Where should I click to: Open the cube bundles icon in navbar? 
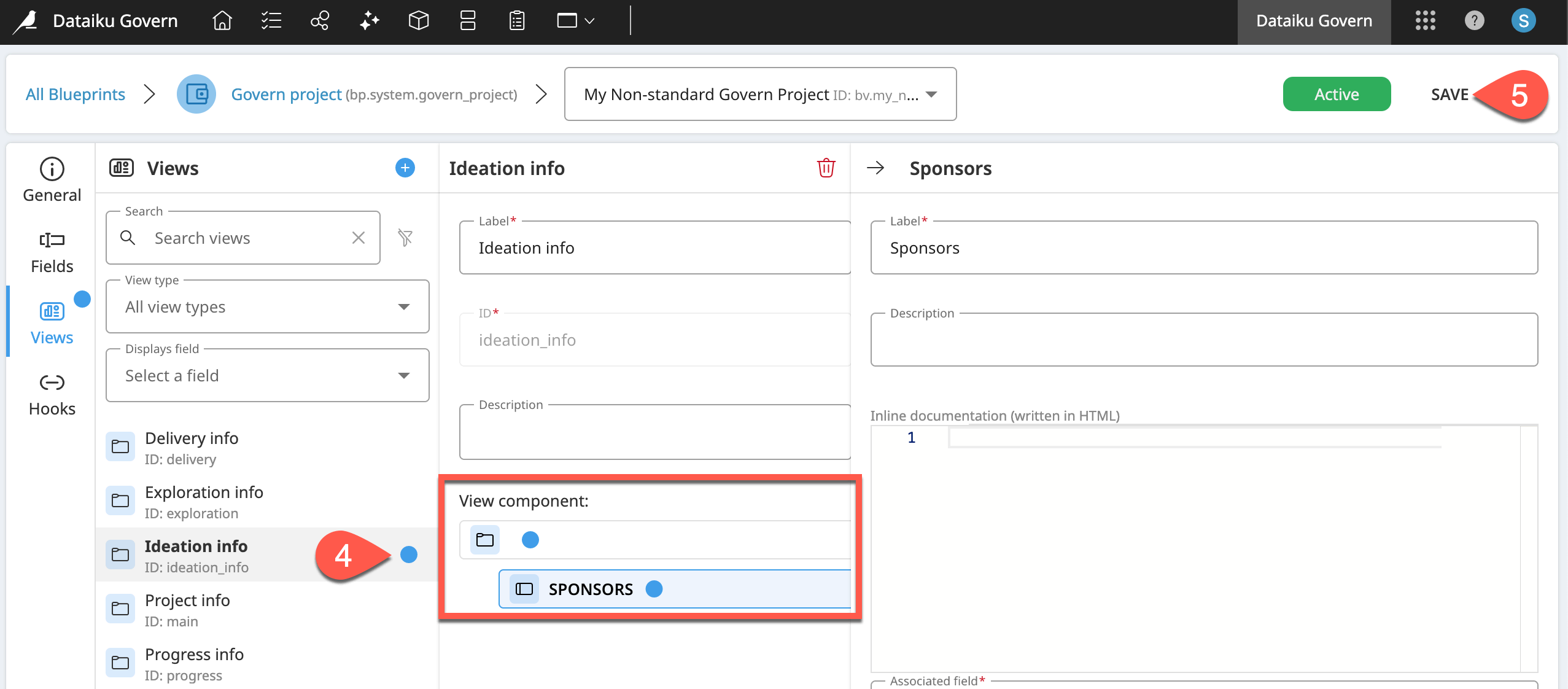pyautogui.click(x=418, y=21)
